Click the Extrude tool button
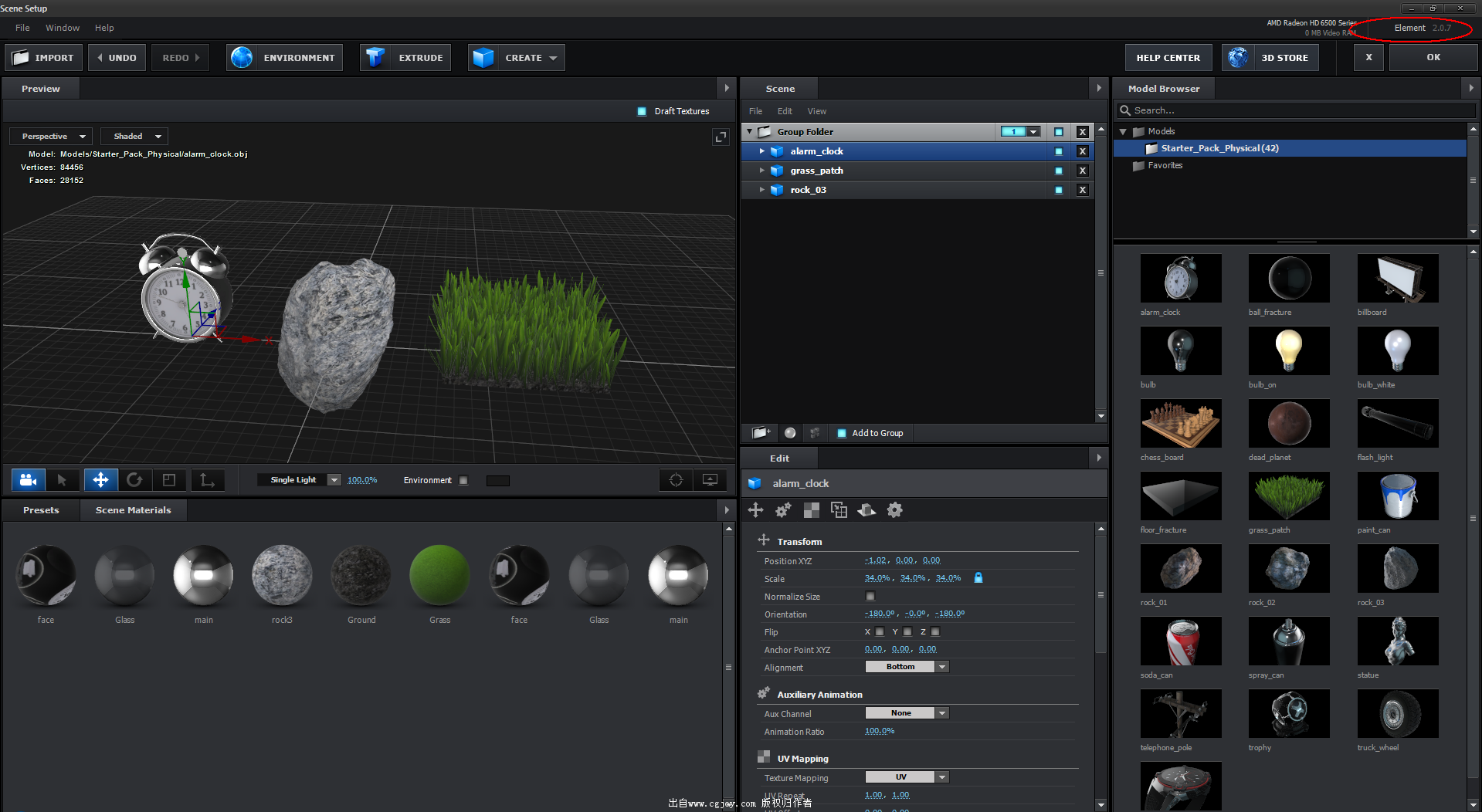The width and height of the screenshot is (1482, 812). point(405,58)
